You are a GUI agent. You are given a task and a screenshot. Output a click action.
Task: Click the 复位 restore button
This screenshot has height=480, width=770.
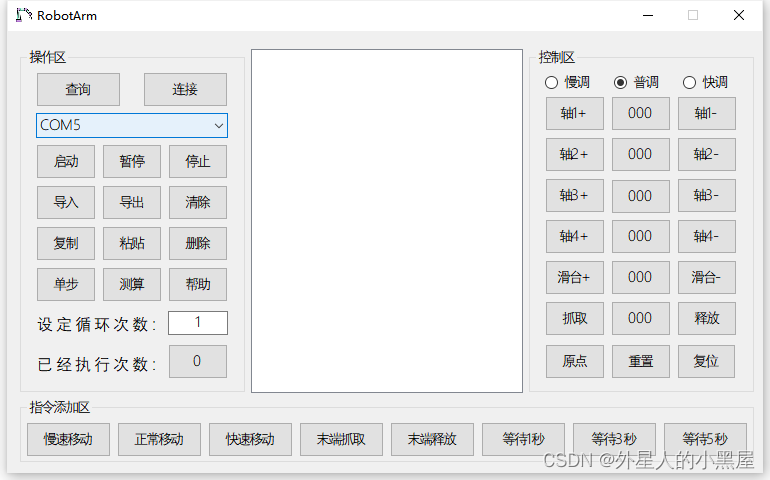pyautogui.click(x=707, y=362)
